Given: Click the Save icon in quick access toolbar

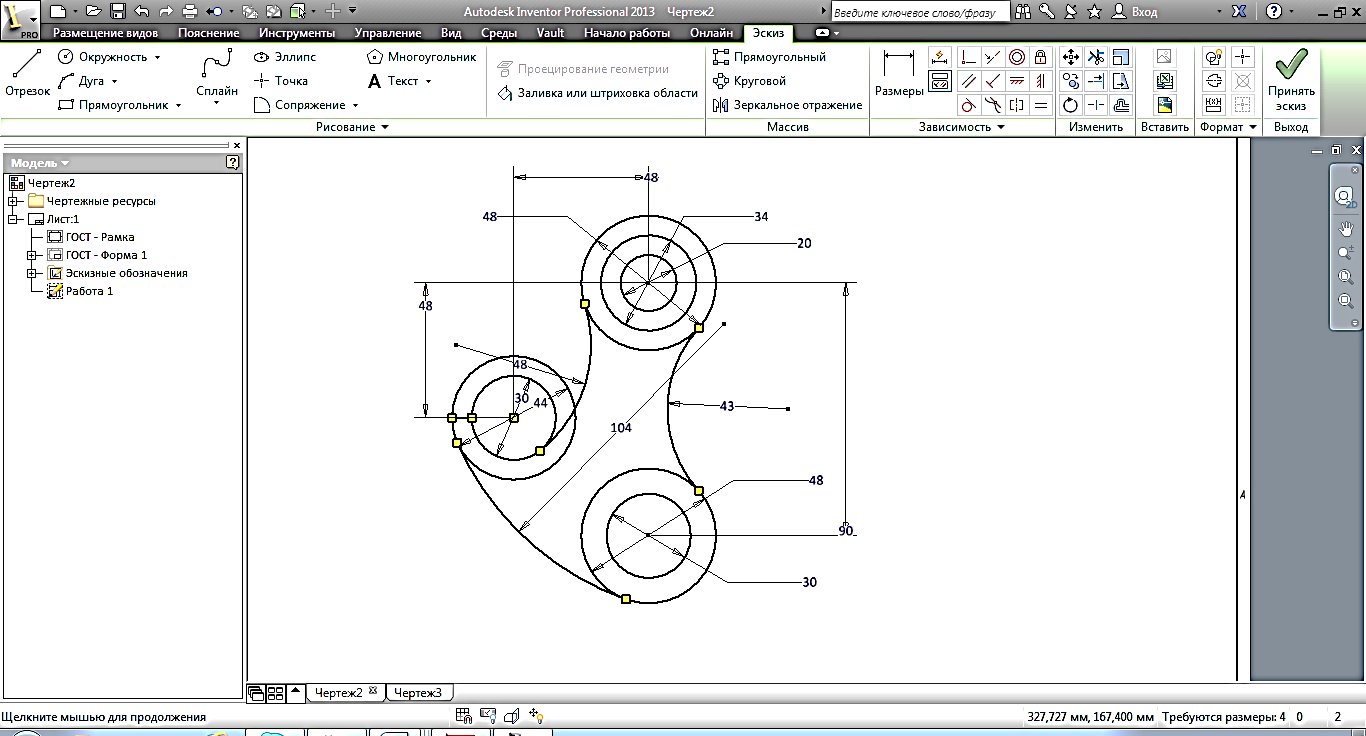Looking at the screenshot, I should 118,11.
